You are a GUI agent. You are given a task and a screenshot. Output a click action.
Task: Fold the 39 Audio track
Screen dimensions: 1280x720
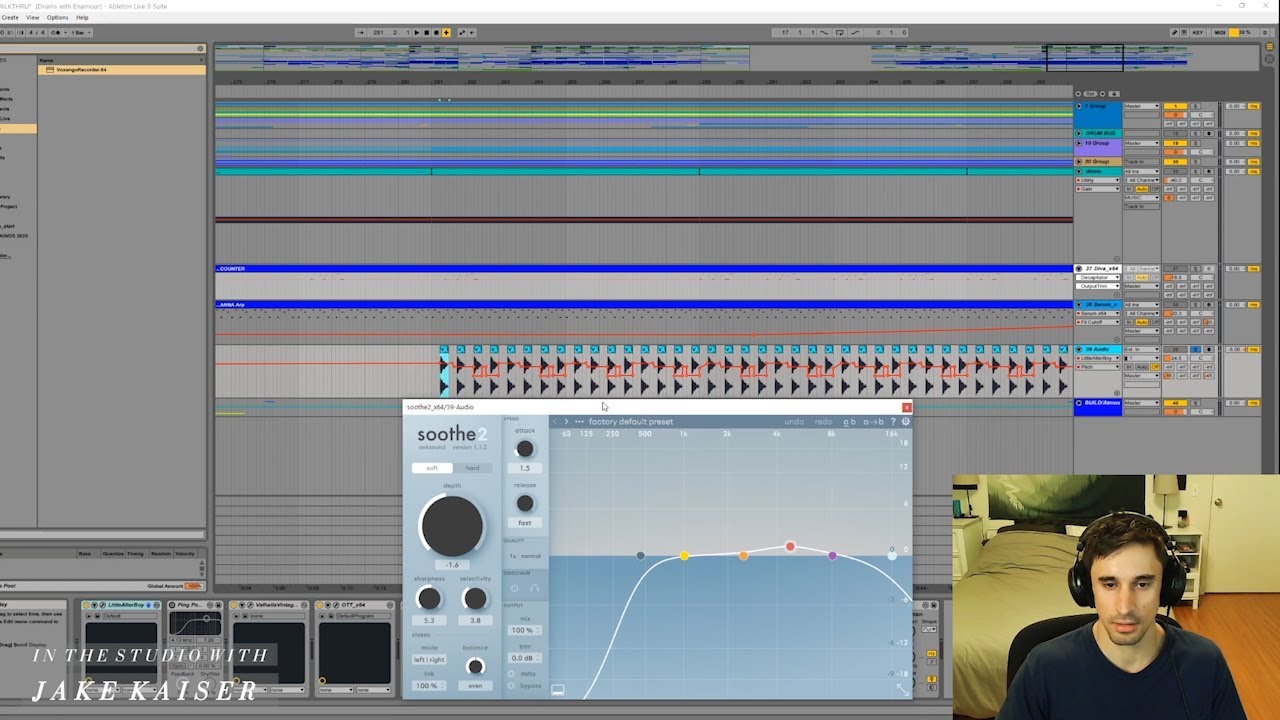click(x=1079, y=349)
